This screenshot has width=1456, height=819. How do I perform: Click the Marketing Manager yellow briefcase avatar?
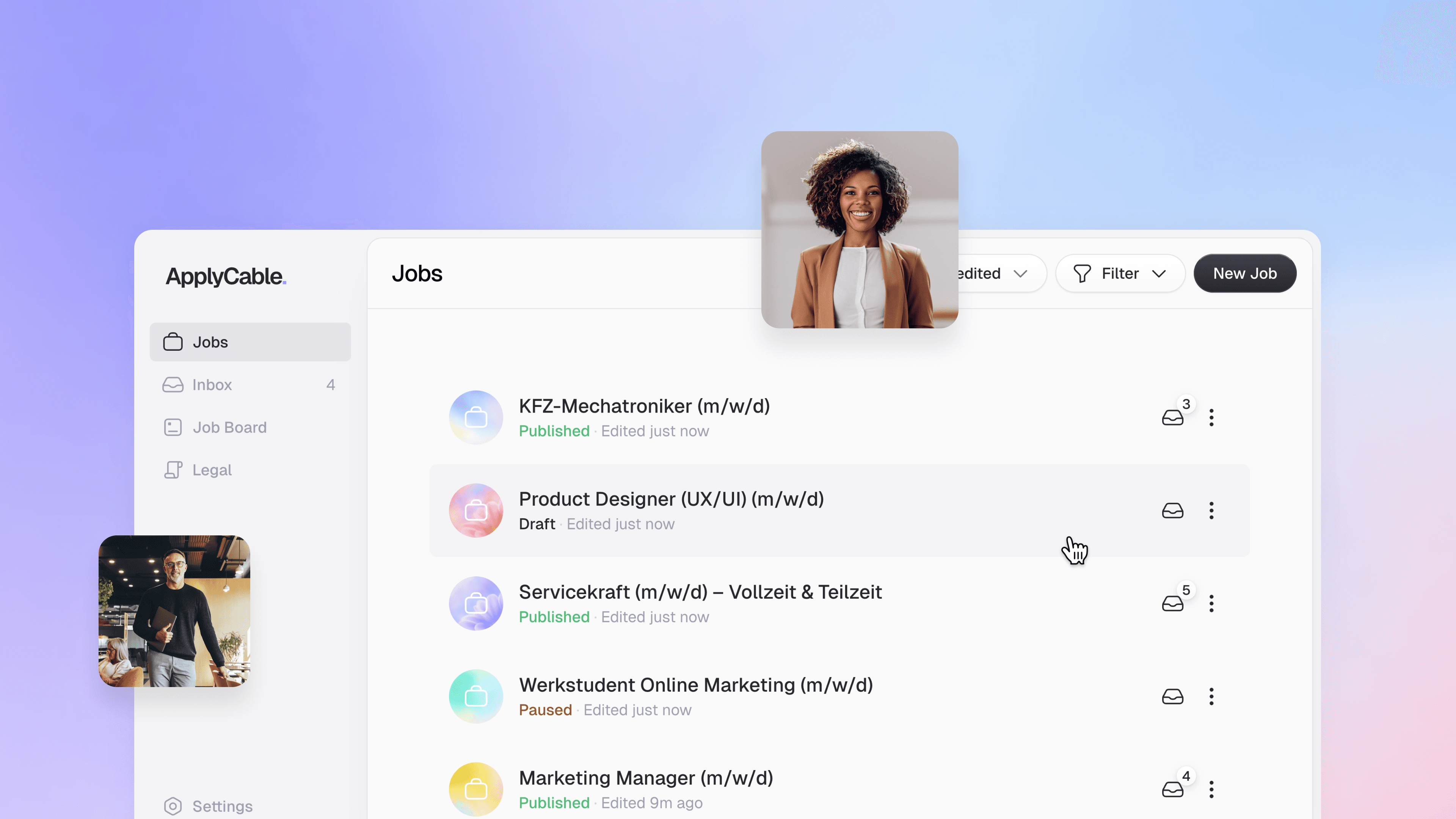pos(476,789)
